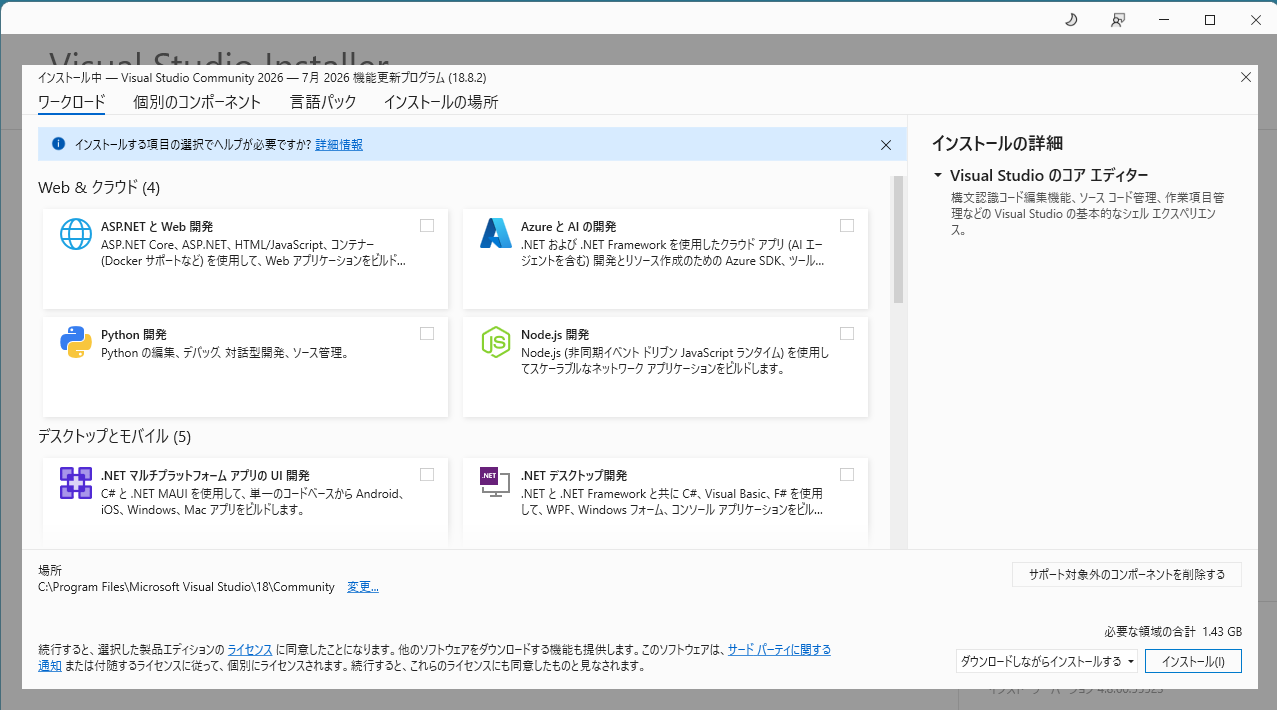Switch to the 個別のコンポーネント tab

(x=197, y=102)
